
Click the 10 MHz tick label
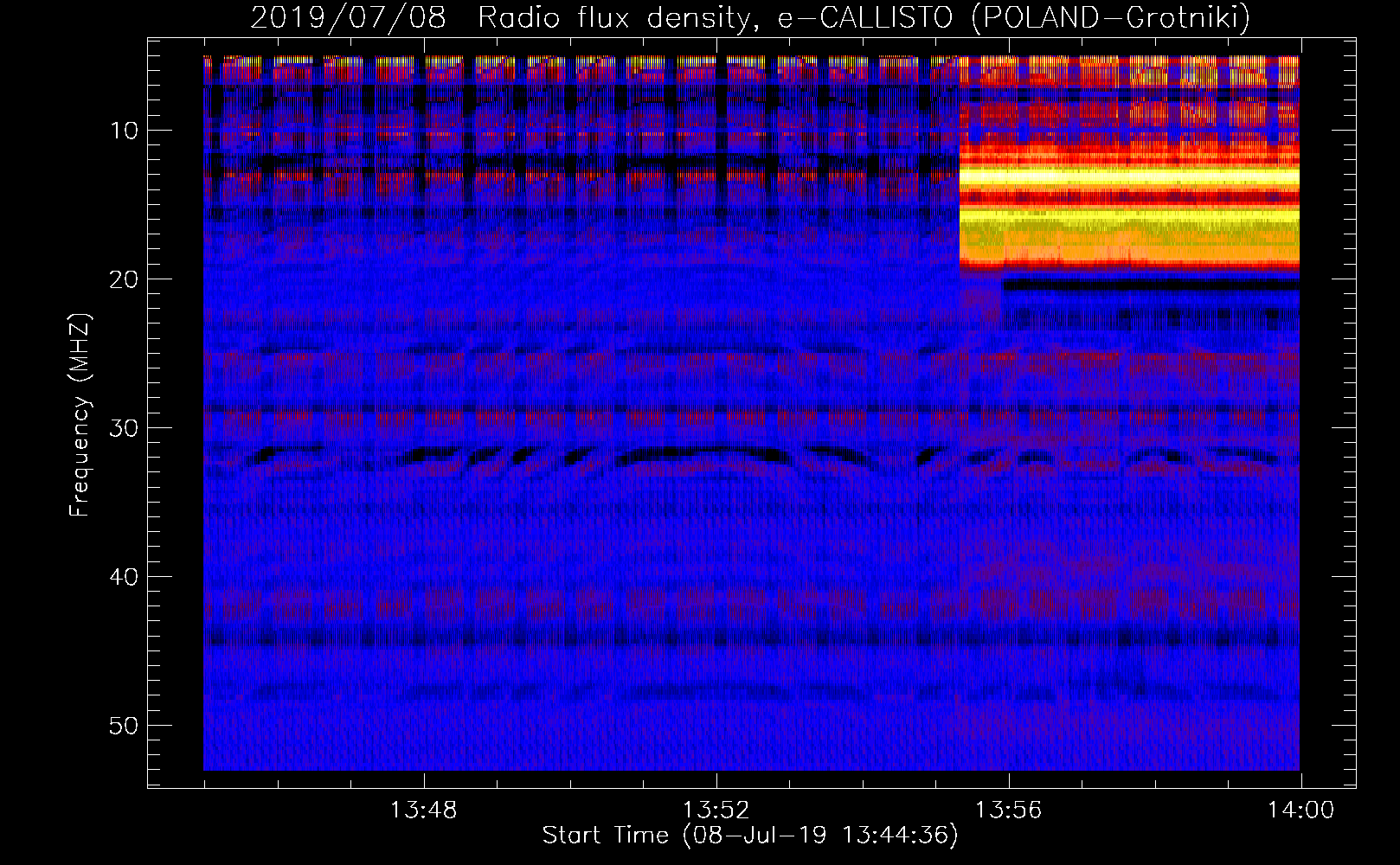(x=125, y=131)
